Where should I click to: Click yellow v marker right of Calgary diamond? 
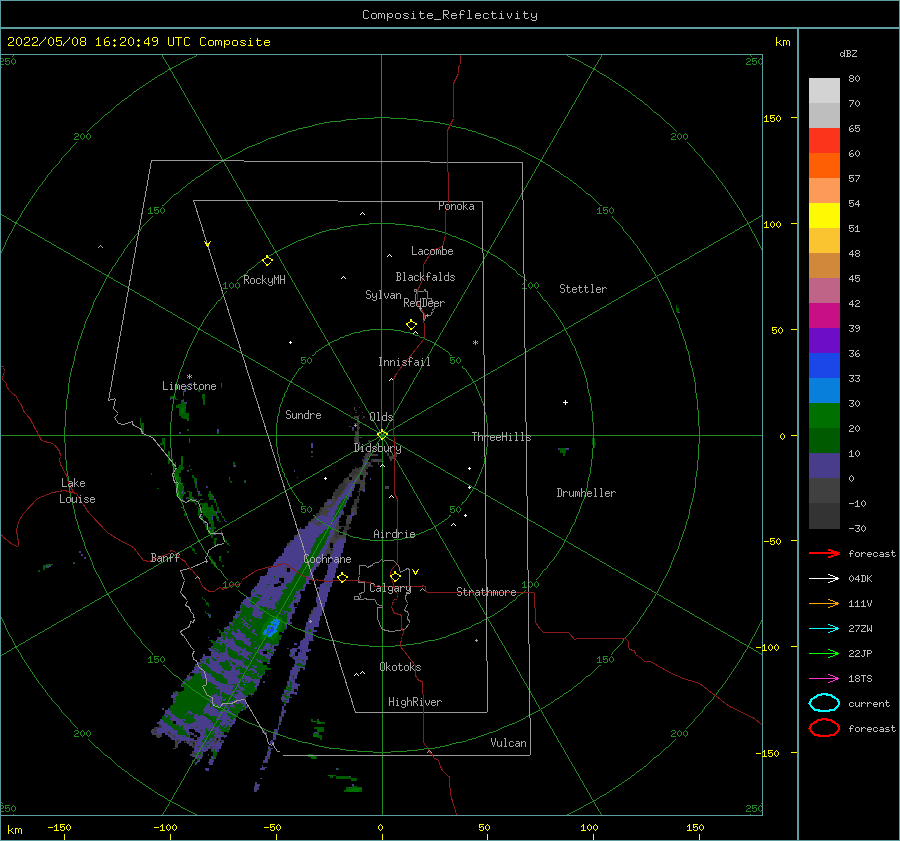pos(416,572)
